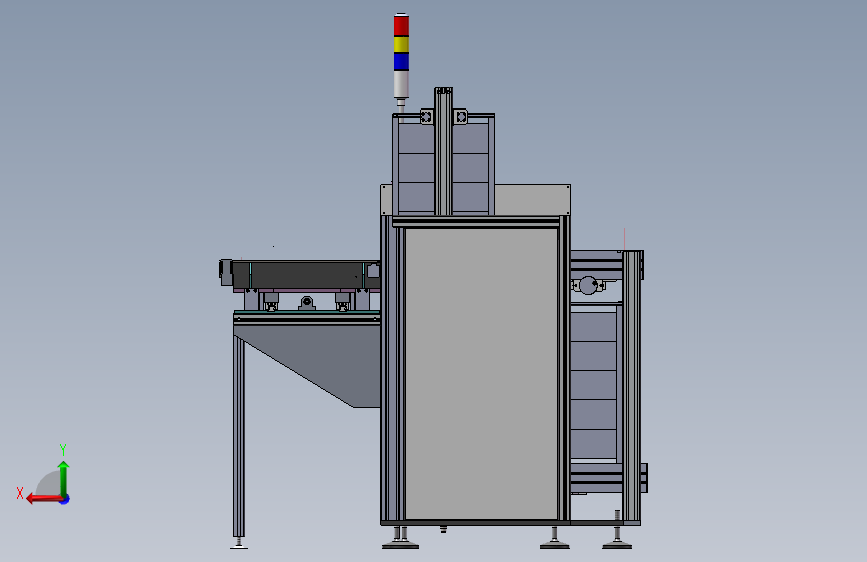Select the dark conveyor module on the left
This screenshot has width=867, height=562.
point(306,274)
